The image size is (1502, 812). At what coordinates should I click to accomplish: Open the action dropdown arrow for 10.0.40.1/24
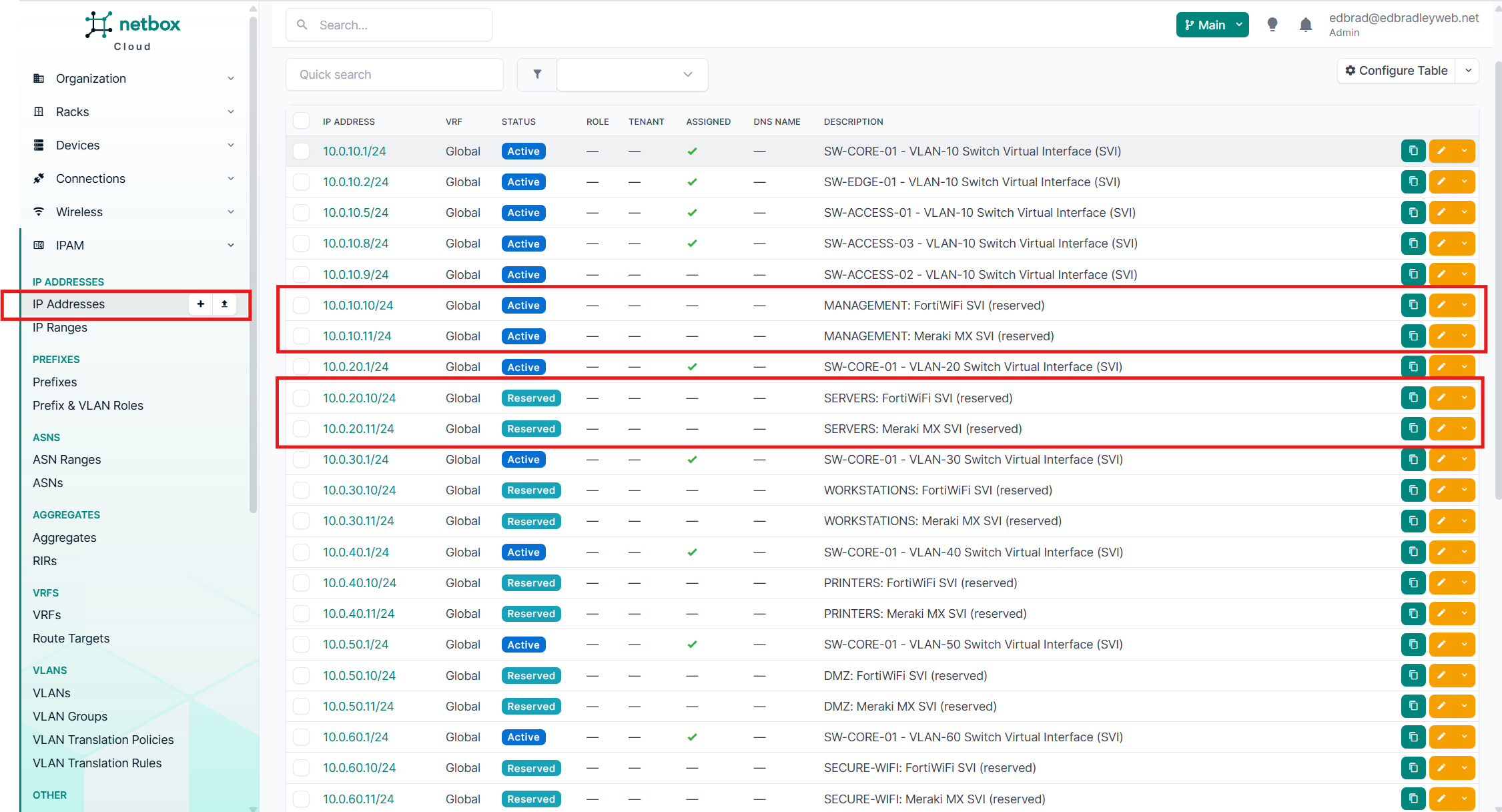(1465, 552)
